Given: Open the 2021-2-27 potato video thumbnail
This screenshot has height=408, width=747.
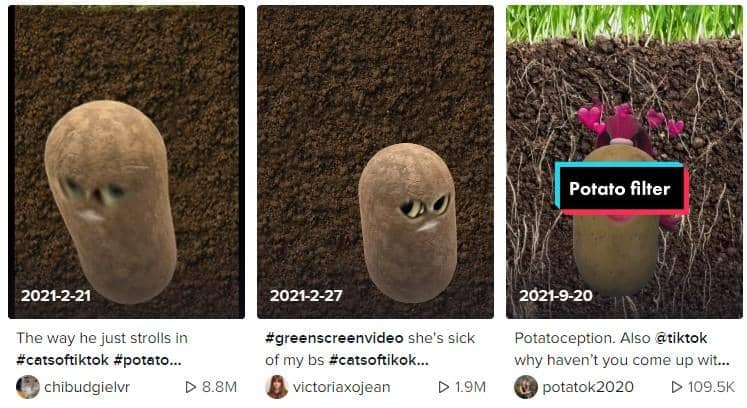Looking at the screenshot, I should tap(375, 162).
